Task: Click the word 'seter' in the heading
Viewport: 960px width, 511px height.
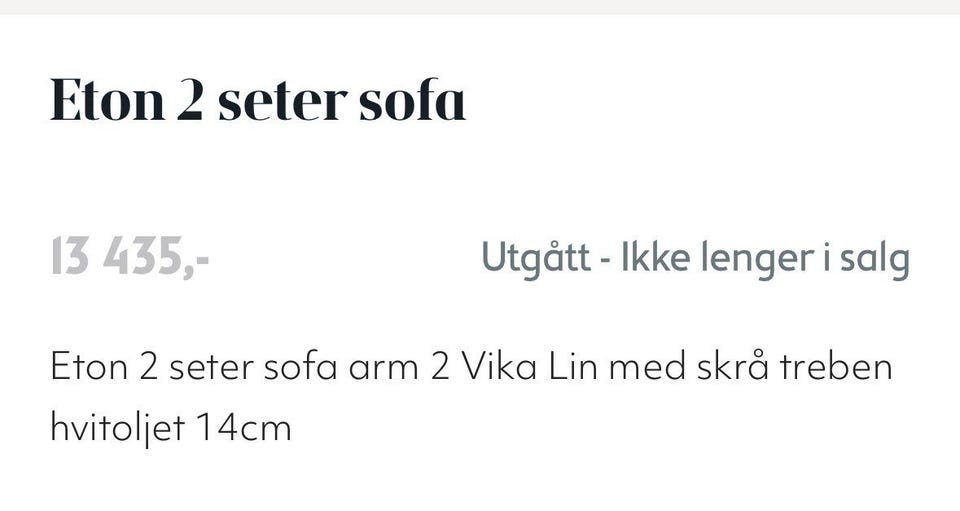Action: coord(280,103)
